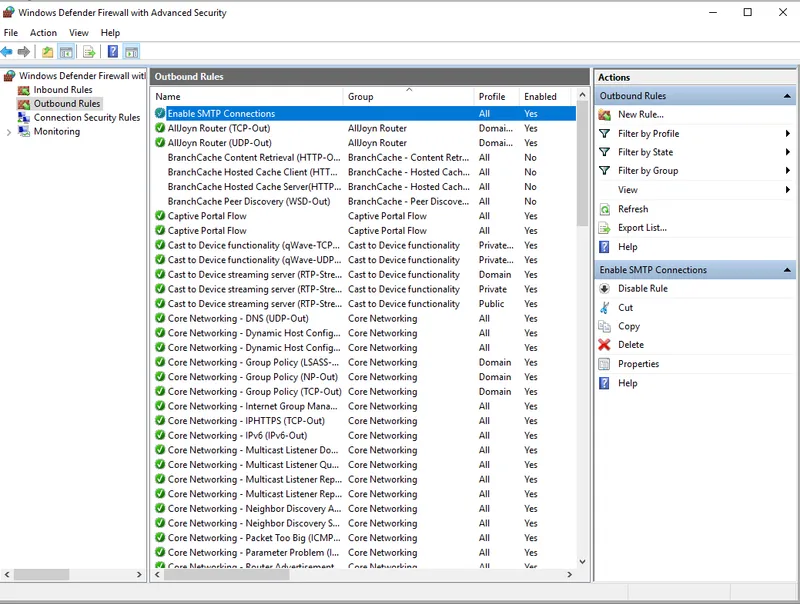Click the red Delete X icon
Screen dimensions: 800x604
pos(604,345)
